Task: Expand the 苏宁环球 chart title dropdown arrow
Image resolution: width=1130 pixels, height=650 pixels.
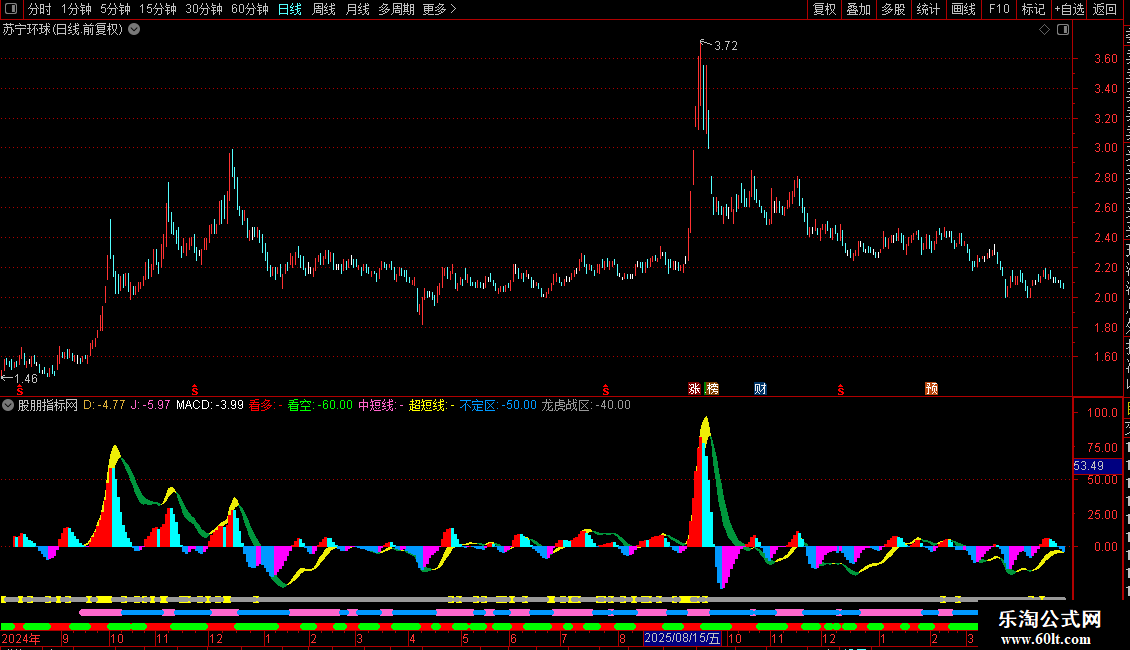Action: (x=134, y=29)
